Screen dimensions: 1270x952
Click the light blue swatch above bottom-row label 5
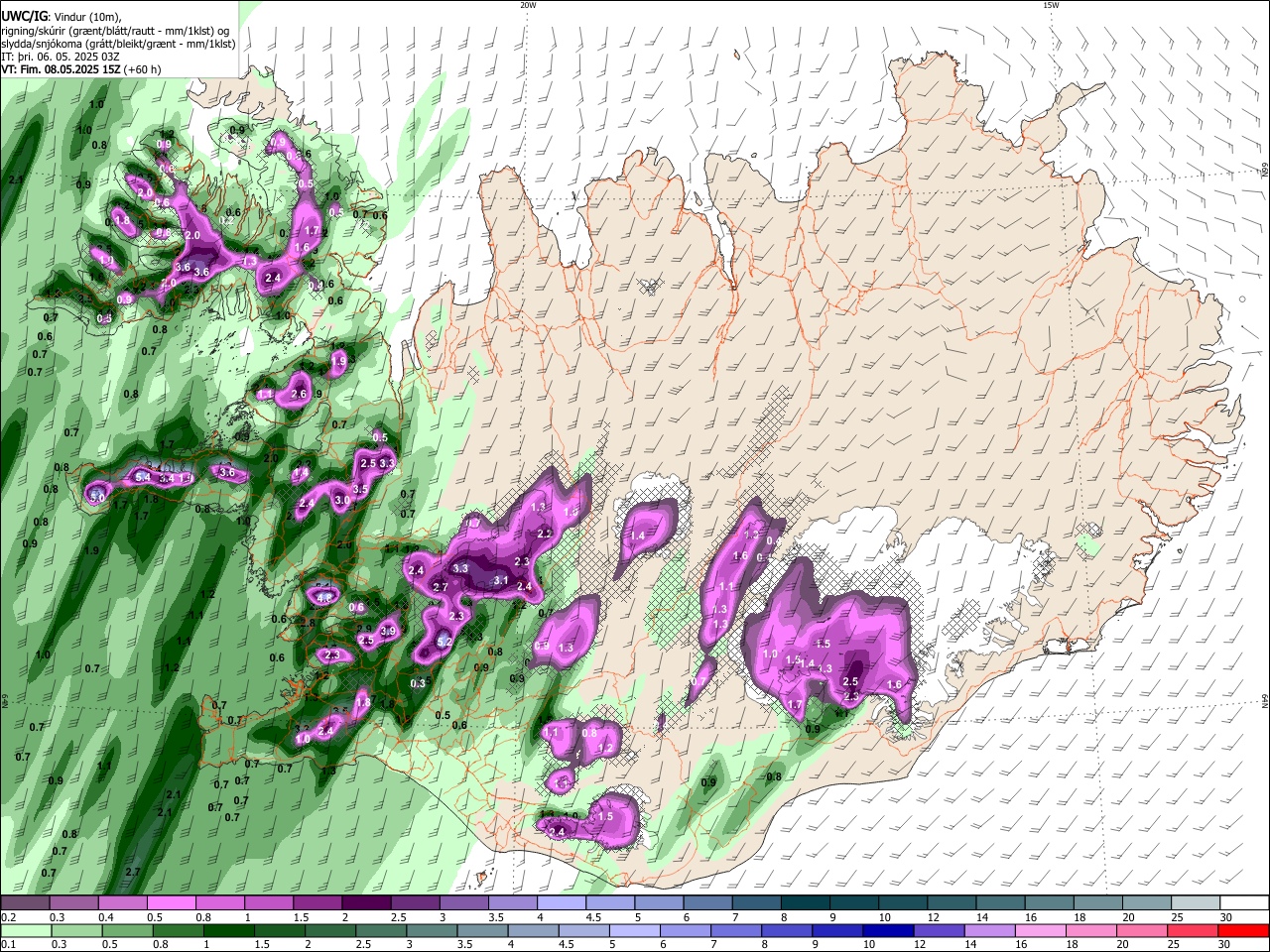634,931
